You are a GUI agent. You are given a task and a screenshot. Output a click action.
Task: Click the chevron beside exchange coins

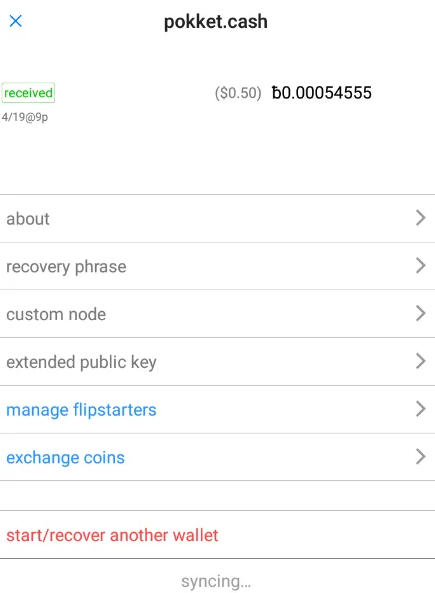pos(421,456)
